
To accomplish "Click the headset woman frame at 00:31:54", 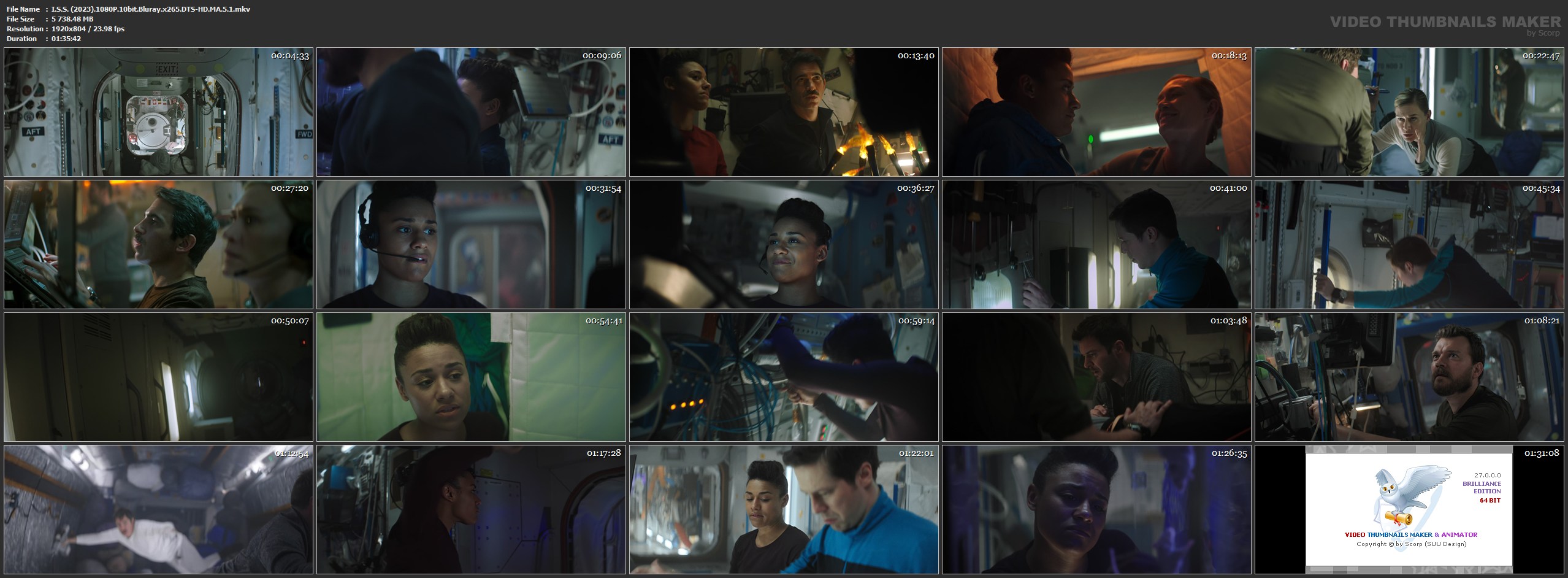I will coord(471,244).
